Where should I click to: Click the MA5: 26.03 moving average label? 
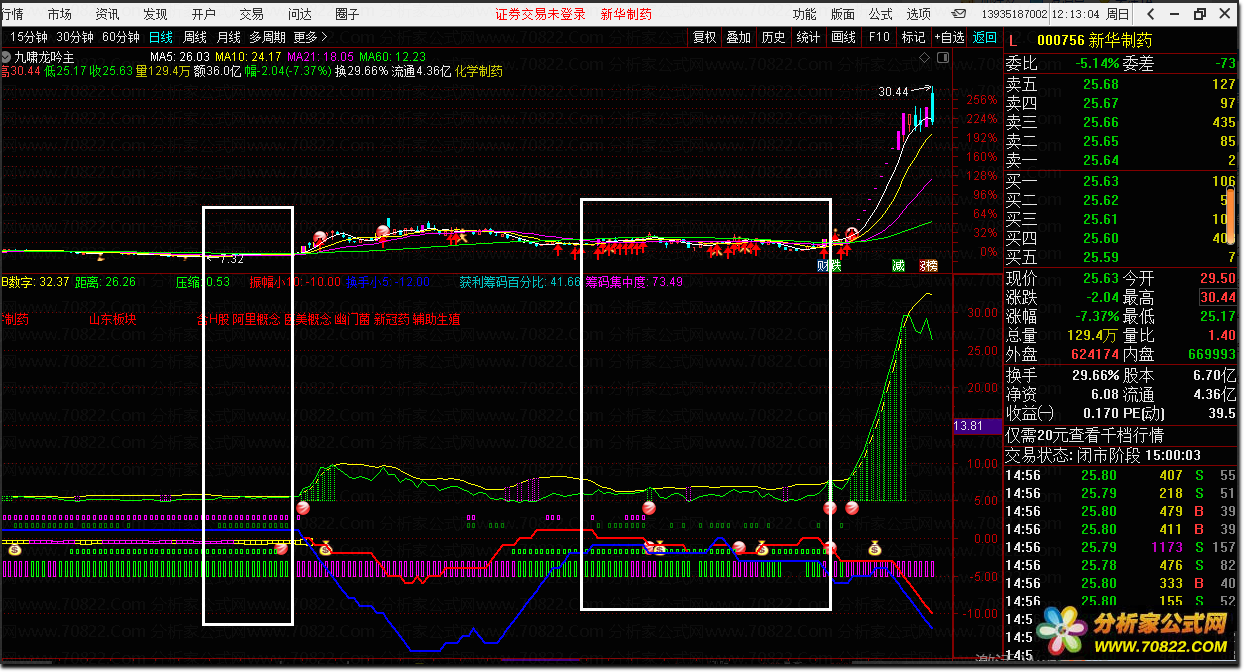click(180, 57)
